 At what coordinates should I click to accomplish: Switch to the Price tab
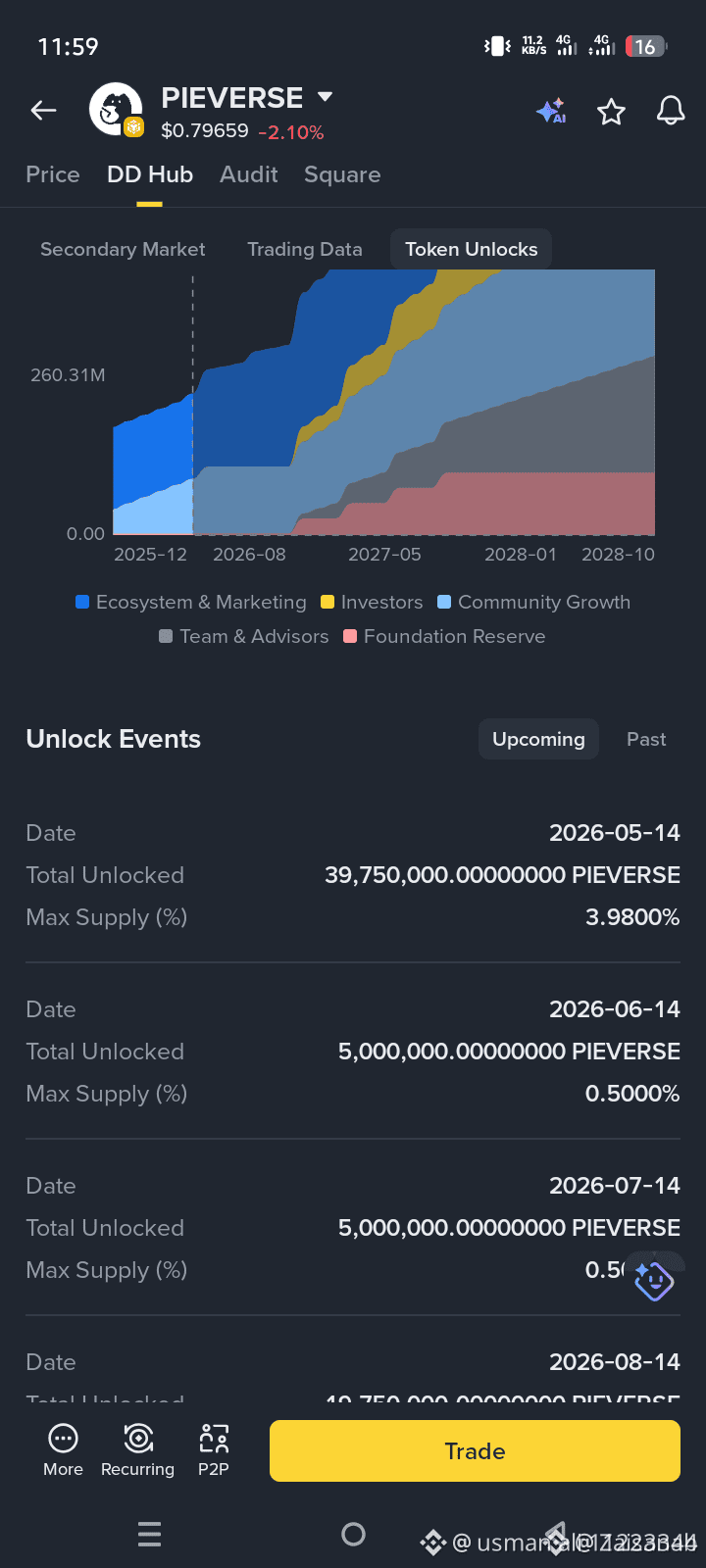click(x=53, y=174)
